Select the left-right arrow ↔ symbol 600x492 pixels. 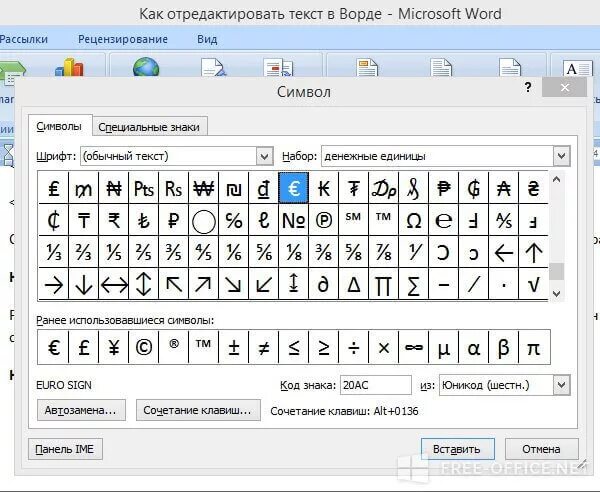pos(114,284)
